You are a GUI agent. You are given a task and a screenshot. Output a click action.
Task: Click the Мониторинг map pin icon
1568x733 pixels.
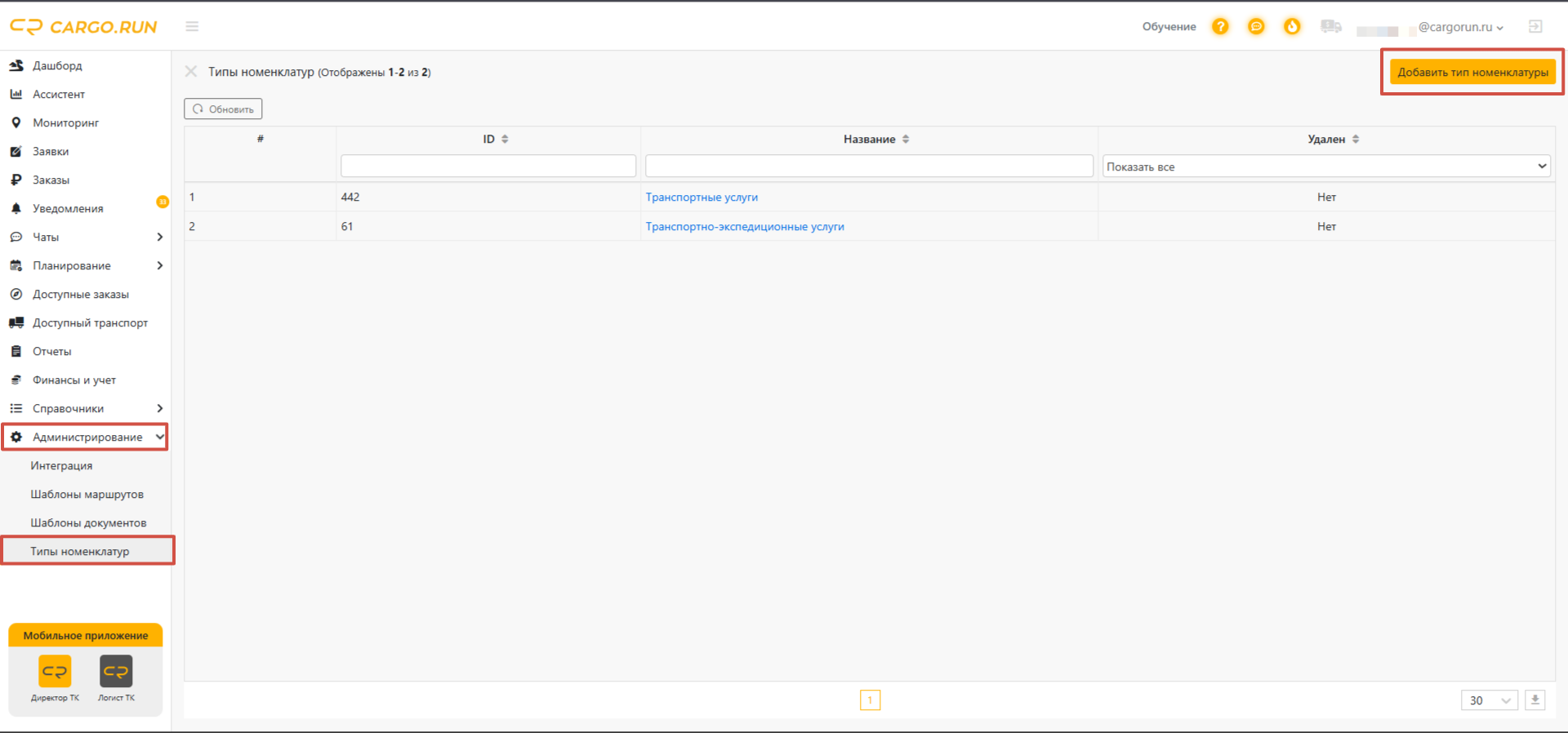[16, 122]
